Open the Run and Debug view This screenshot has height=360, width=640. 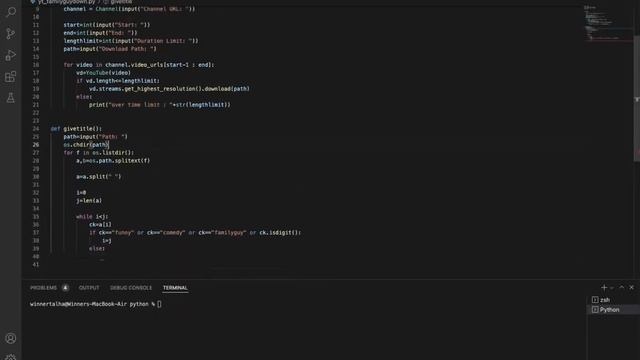coord(11,55)
